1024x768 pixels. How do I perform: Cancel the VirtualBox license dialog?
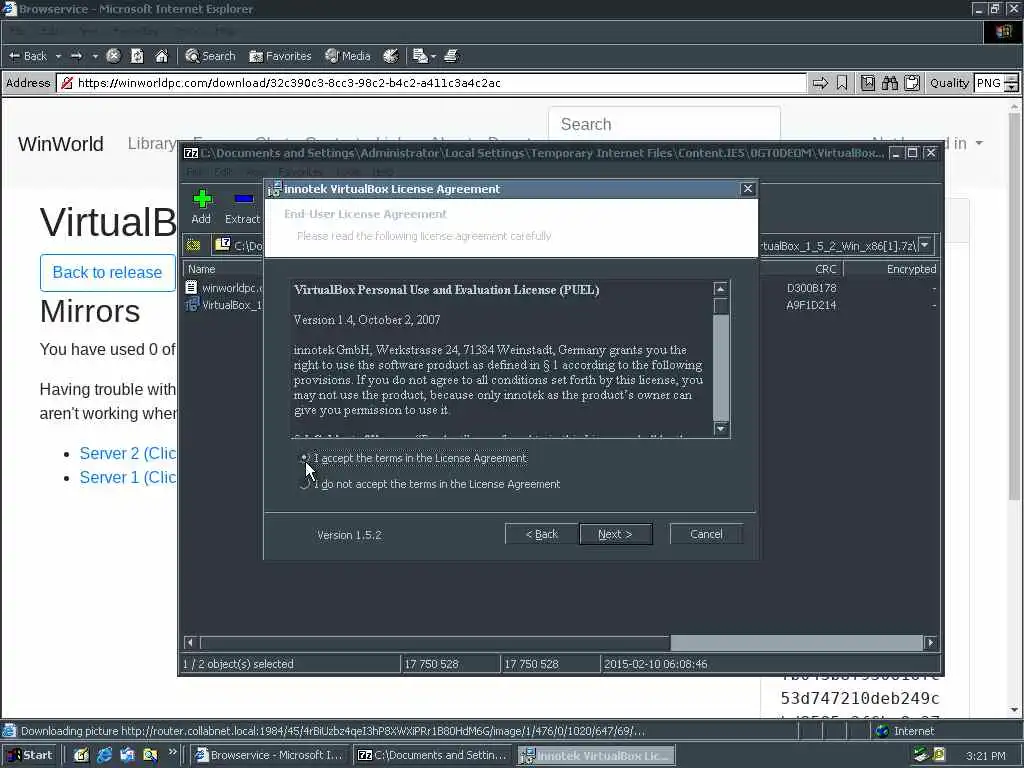706,534
